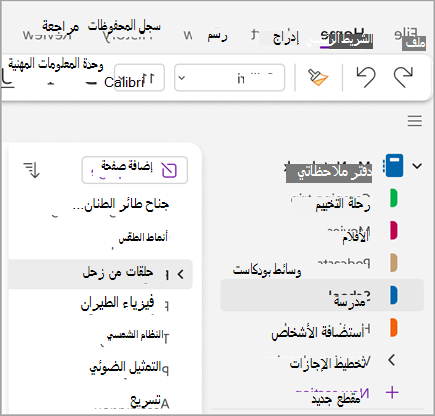This screenshot has width=435, height=416.
Task: Select the green section tab icon
Action: pyautogui.click(x=394, y=198)
